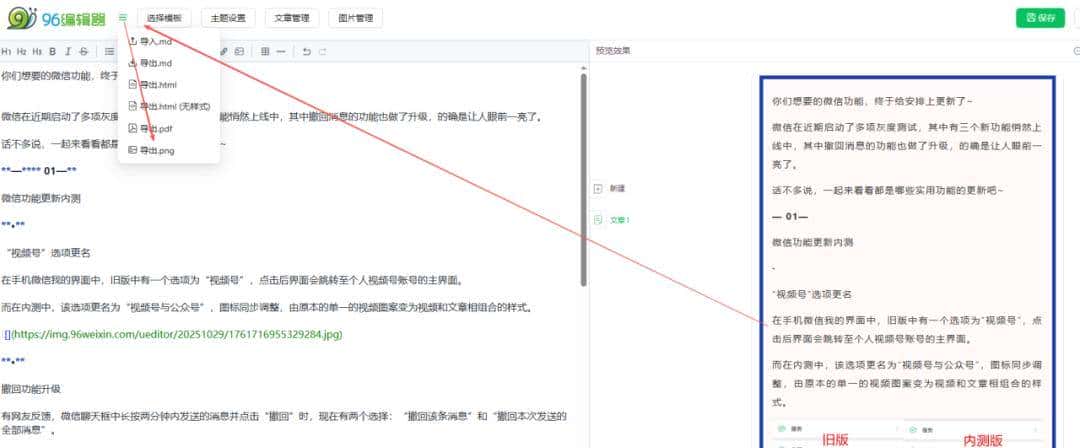Toggle italic formatting
1080x448 pixels.
(68, 52)
